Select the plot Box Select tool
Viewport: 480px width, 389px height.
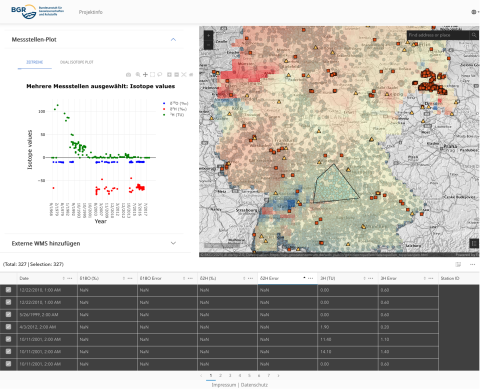[152, 75]
